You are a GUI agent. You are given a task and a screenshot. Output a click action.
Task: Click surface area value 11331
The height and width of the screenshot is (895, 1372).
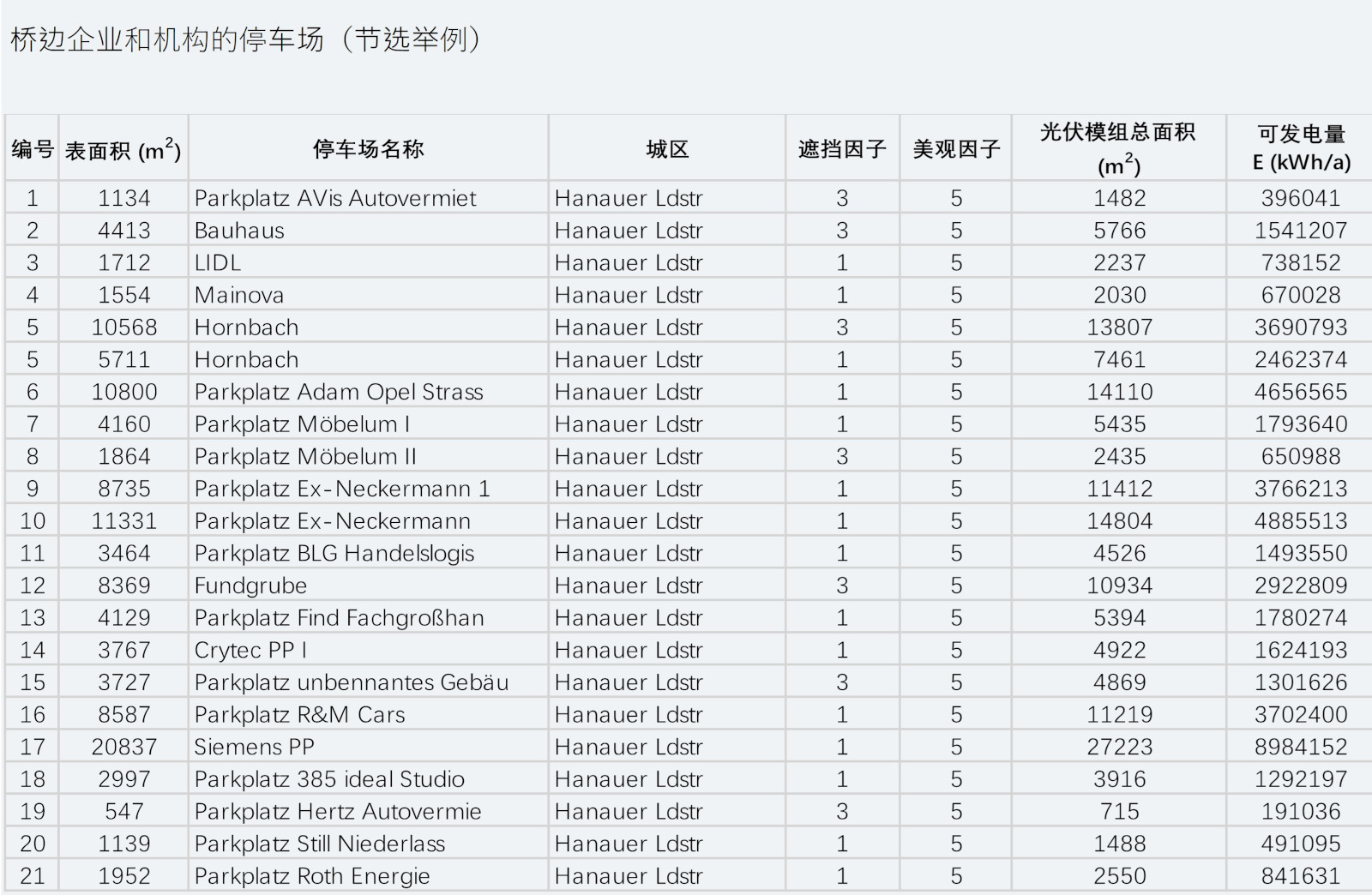(124, 521)
